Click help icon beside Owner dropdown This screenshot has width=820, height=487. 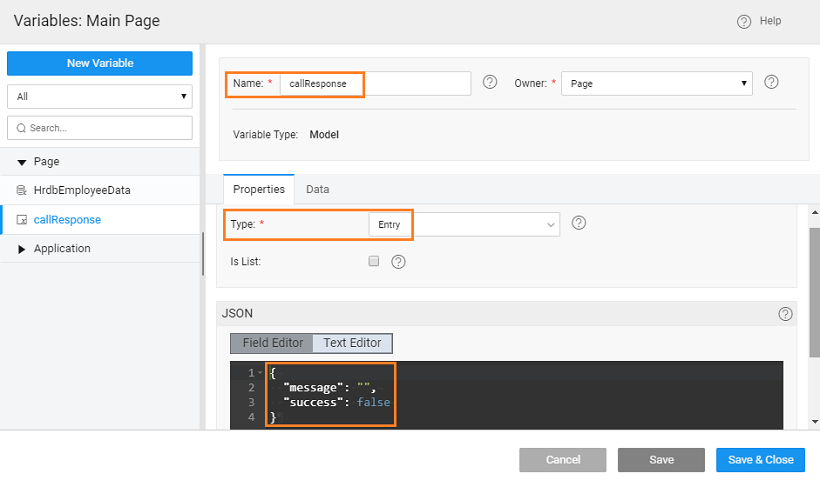click(771, 83)
